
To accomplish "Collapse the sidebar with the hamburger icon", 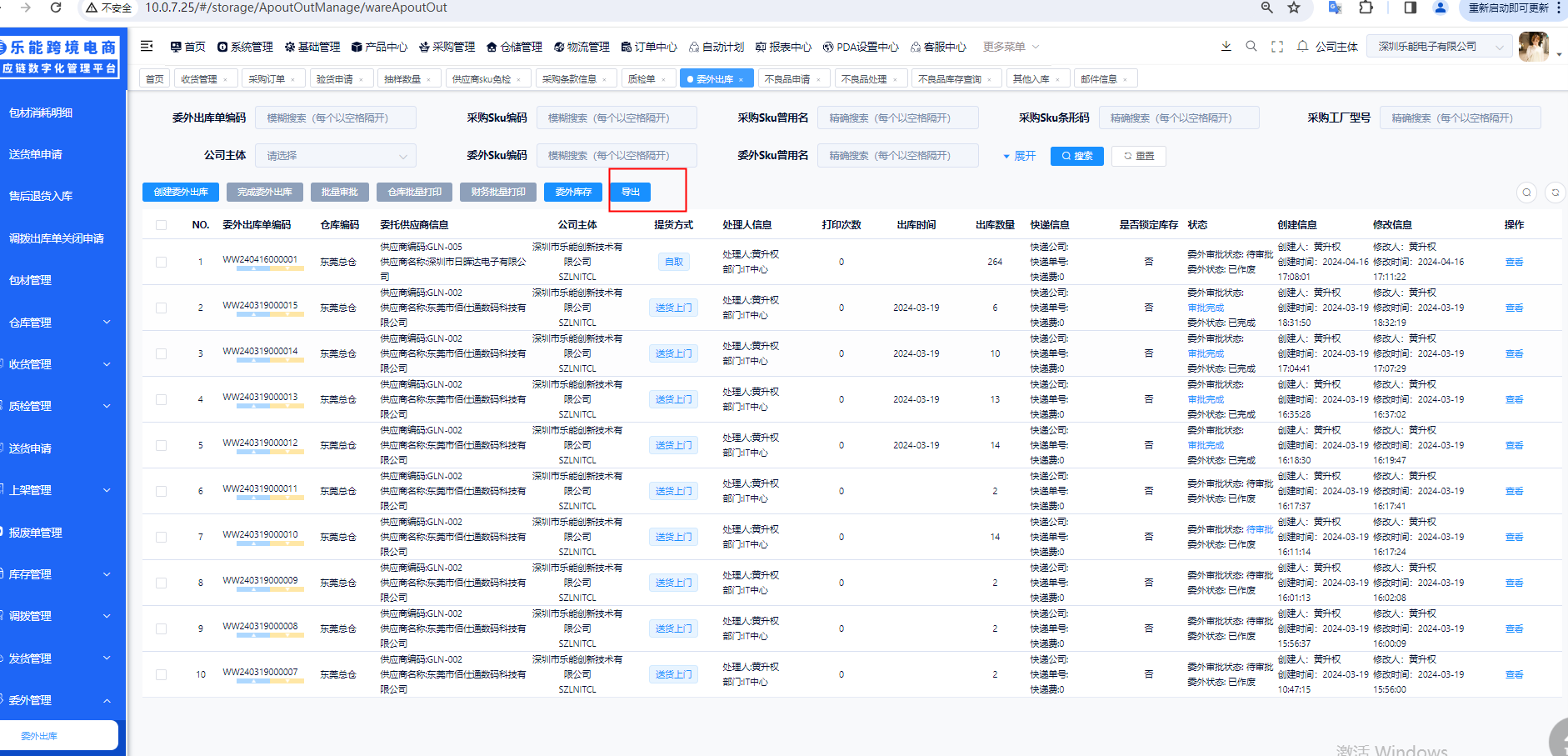I will 147,47.
